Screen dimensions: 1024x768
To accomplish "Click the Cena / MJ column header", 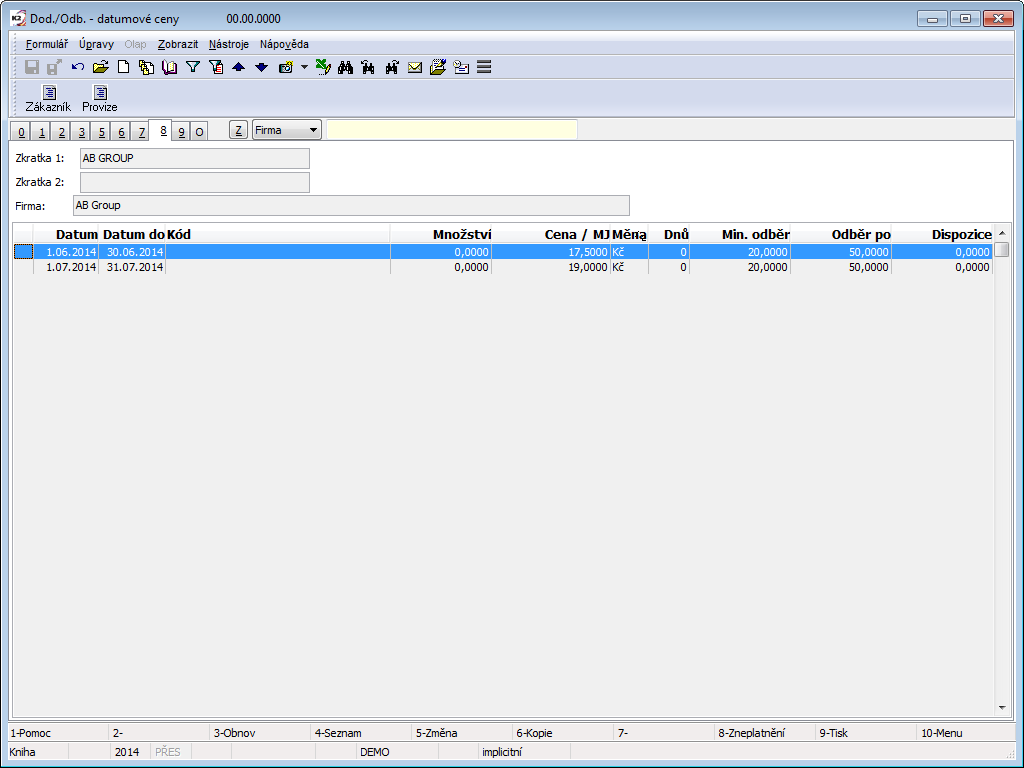I will pos(551,234).
